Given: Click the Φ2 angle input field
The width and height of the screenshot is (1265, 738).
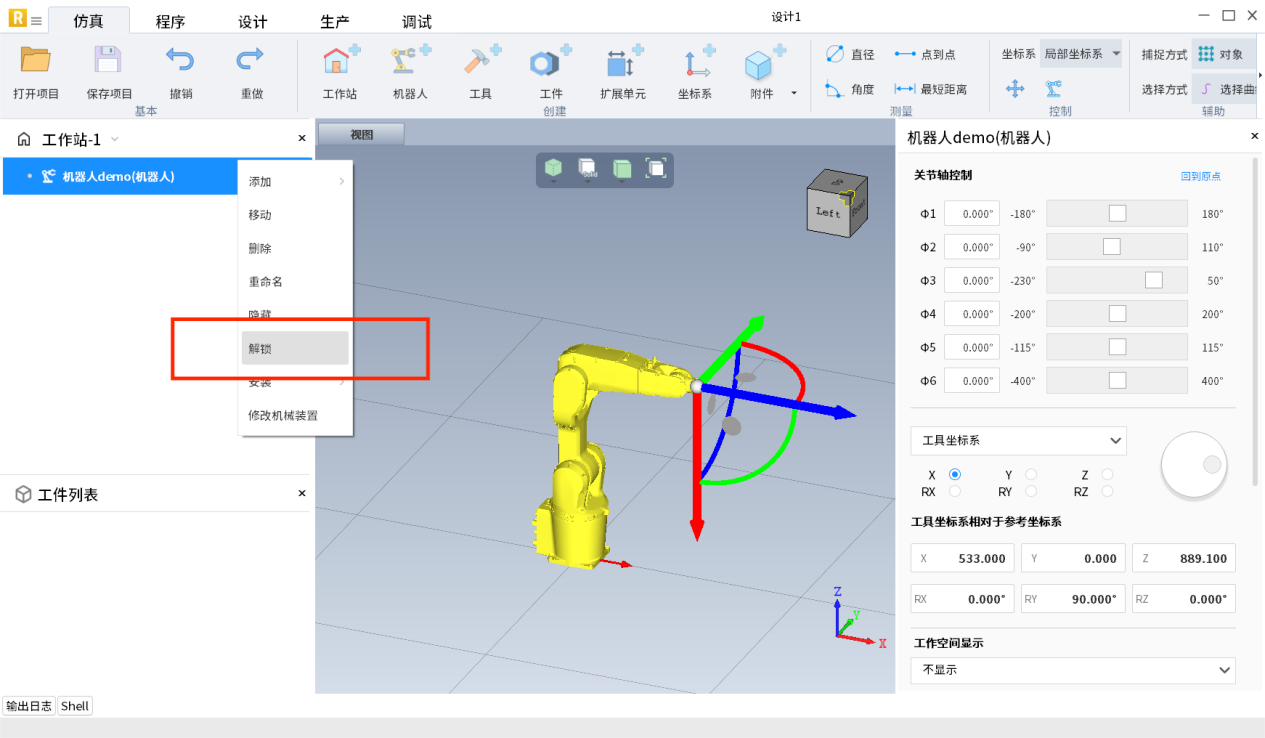Looking at the screenshot, I should point(971,247).
